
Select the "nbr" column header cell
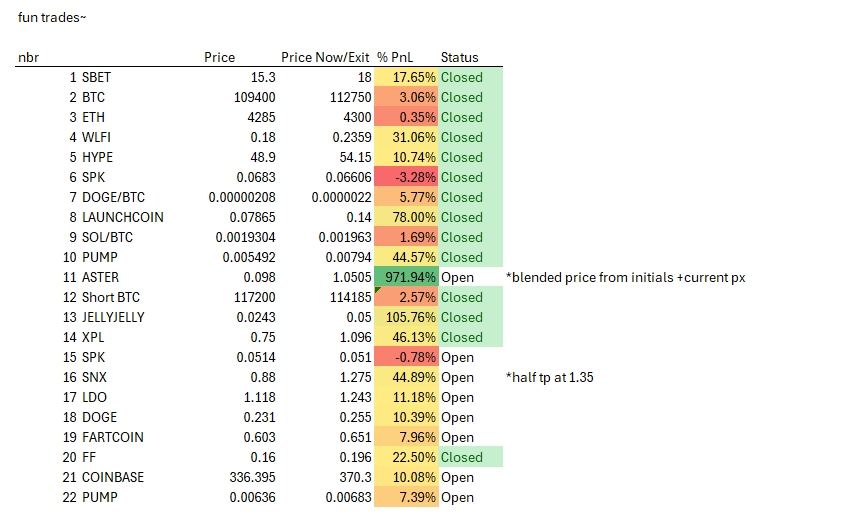(x=28, y=57)
